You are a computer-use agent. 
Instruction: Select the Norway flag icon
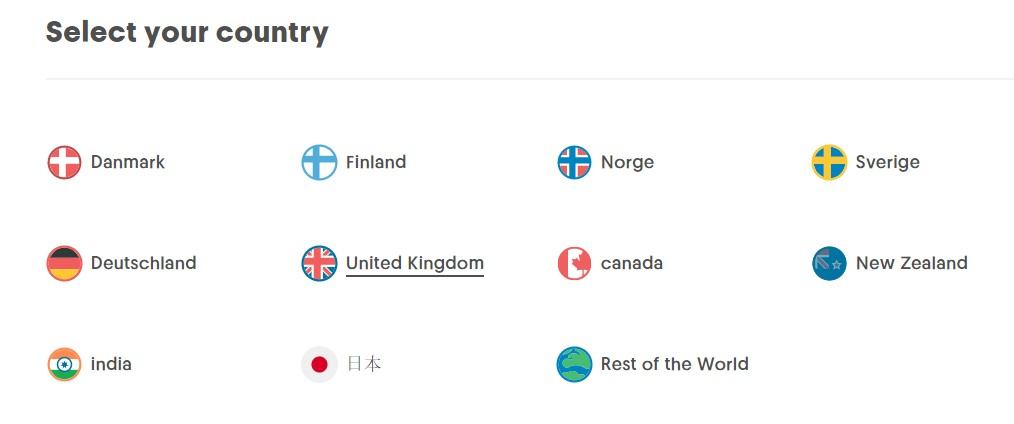(574, 162)
